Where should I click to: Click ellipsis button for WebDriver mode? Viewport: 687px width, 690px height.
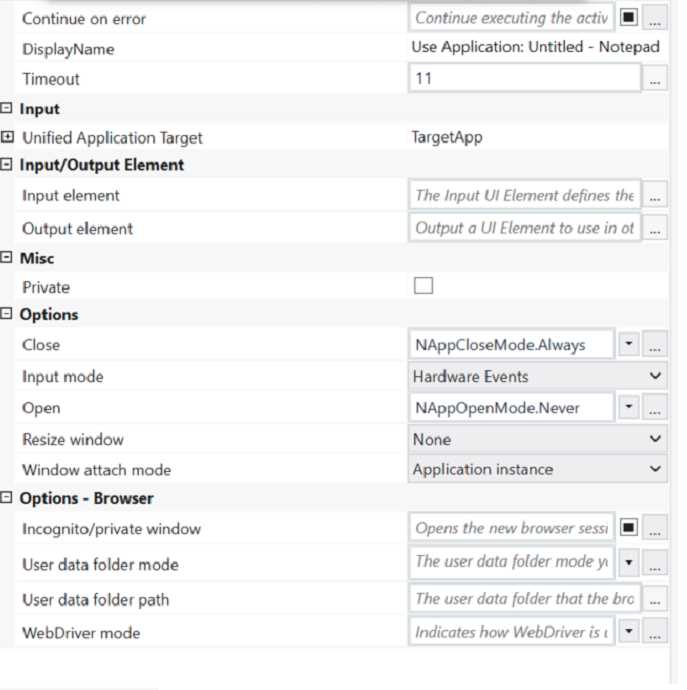click(x=655, y=633)
